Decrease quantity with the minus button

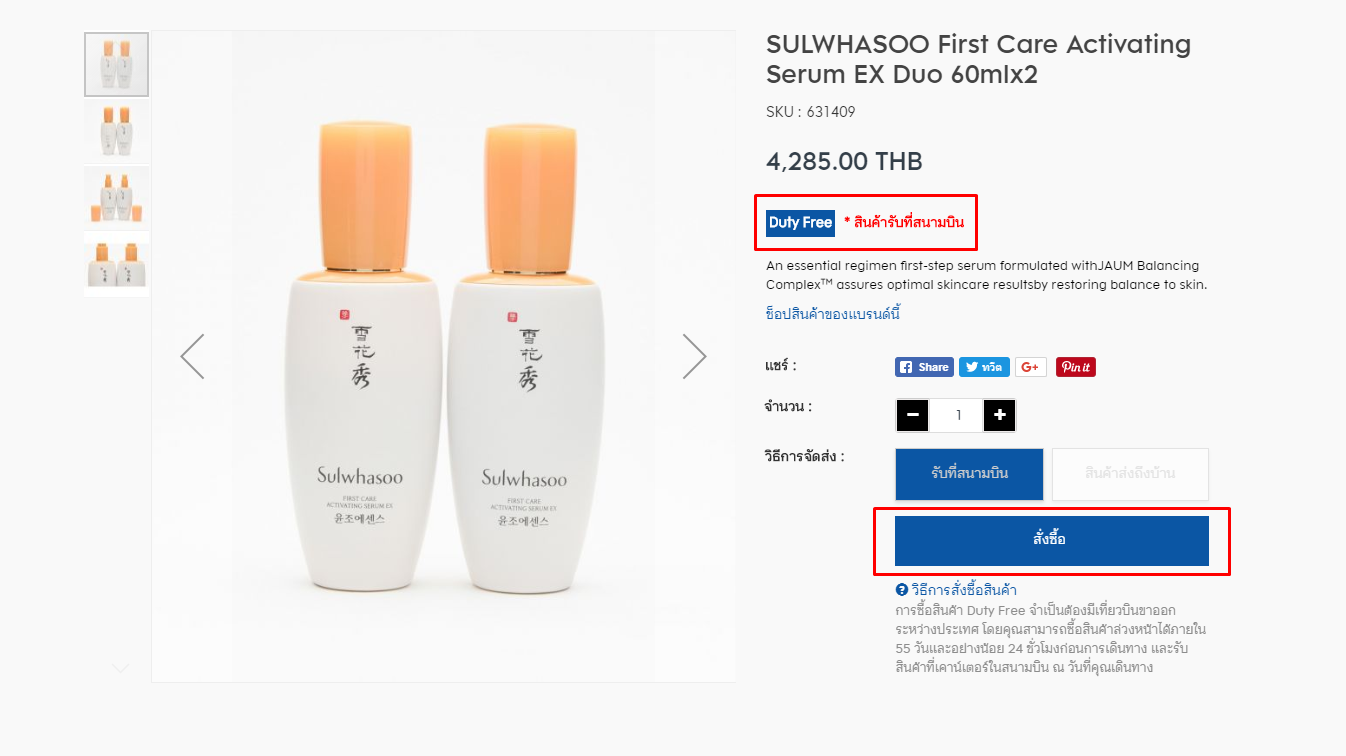click(x=912, y=415)
